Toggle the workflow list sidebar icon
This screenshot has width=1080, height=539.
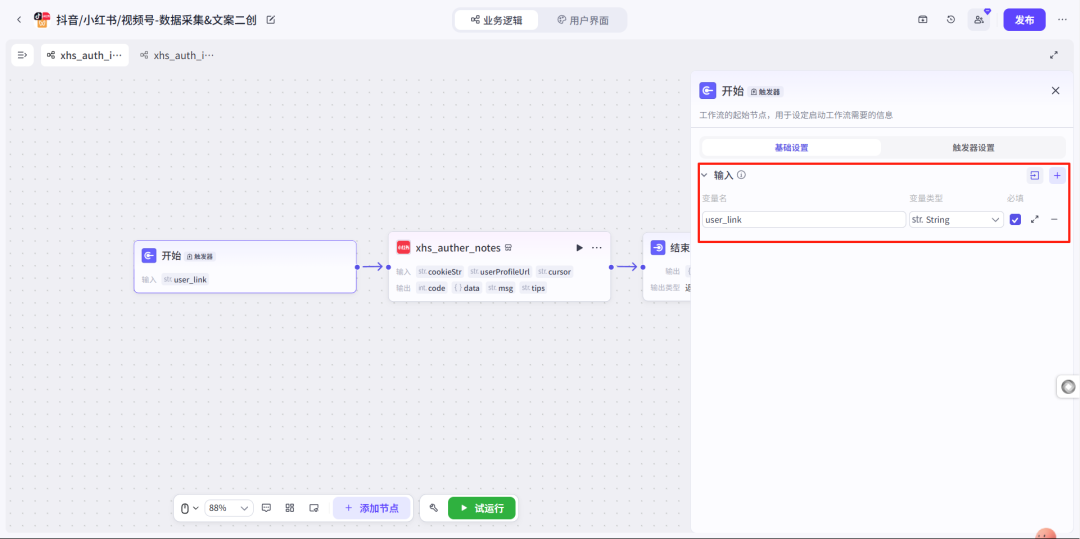[23, 55]
